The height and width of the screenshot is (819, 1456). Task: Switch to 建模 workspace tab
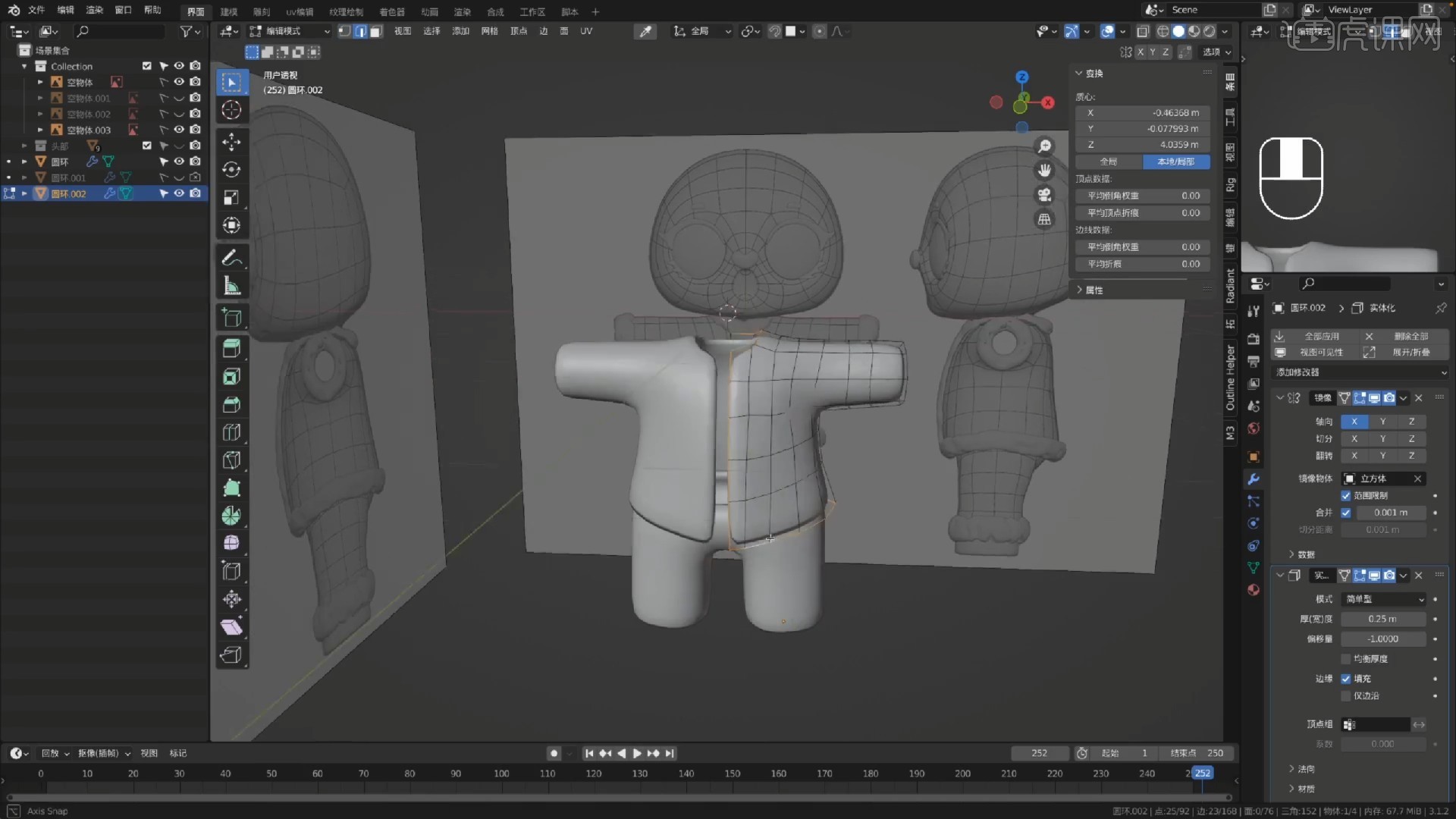click(x=229, y=11)
